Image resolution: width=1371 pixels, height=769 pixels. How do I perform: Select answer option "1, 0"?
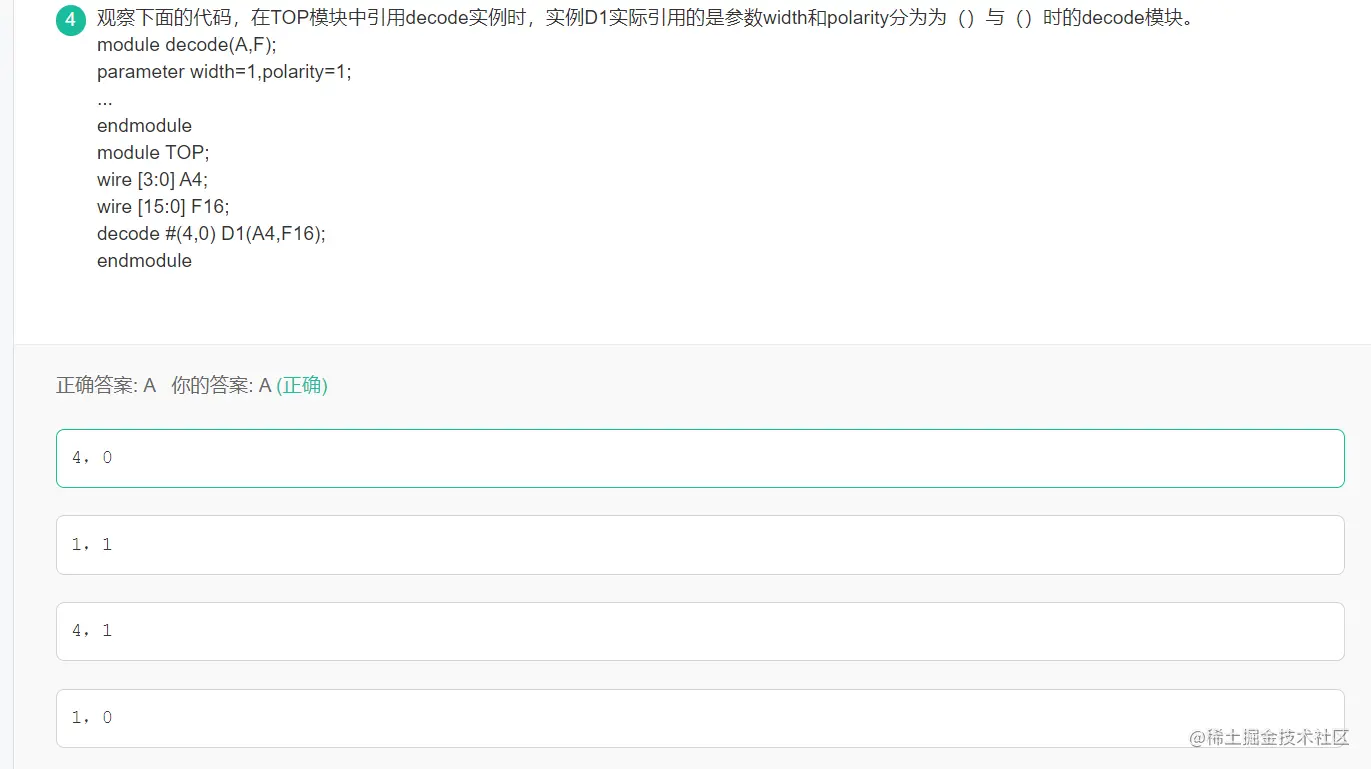point(700,718)
